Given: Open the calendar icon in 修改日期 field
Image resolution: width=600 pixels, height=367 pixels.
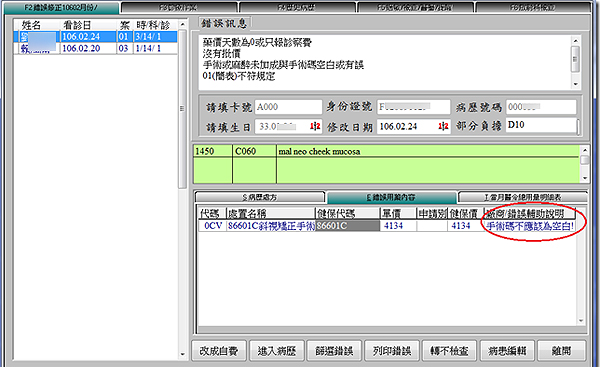Looking at the screenshot, I should coord(443,126).
